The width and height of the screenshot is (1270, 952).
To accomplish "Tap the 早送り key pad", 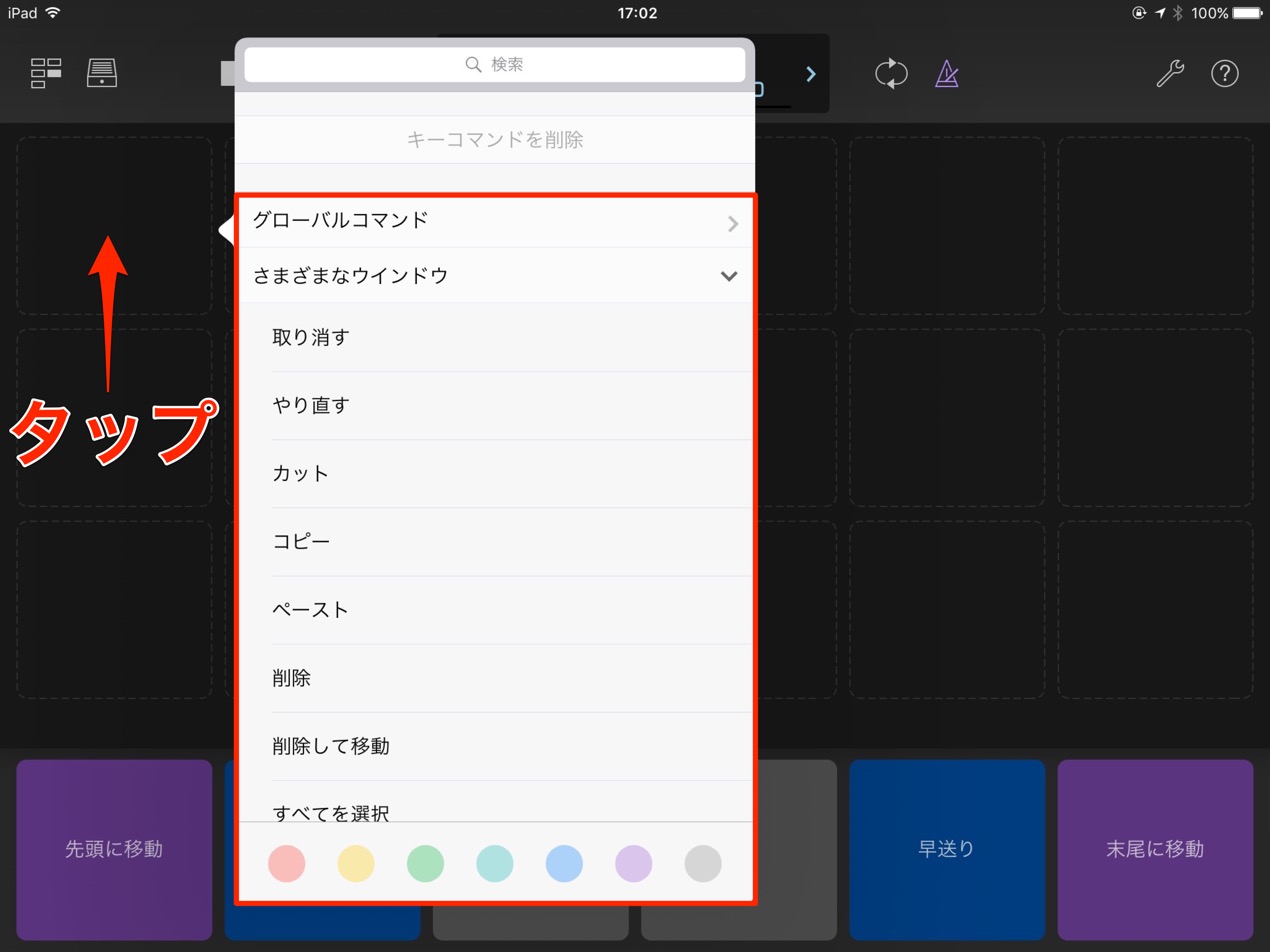I will click(947, 850).
